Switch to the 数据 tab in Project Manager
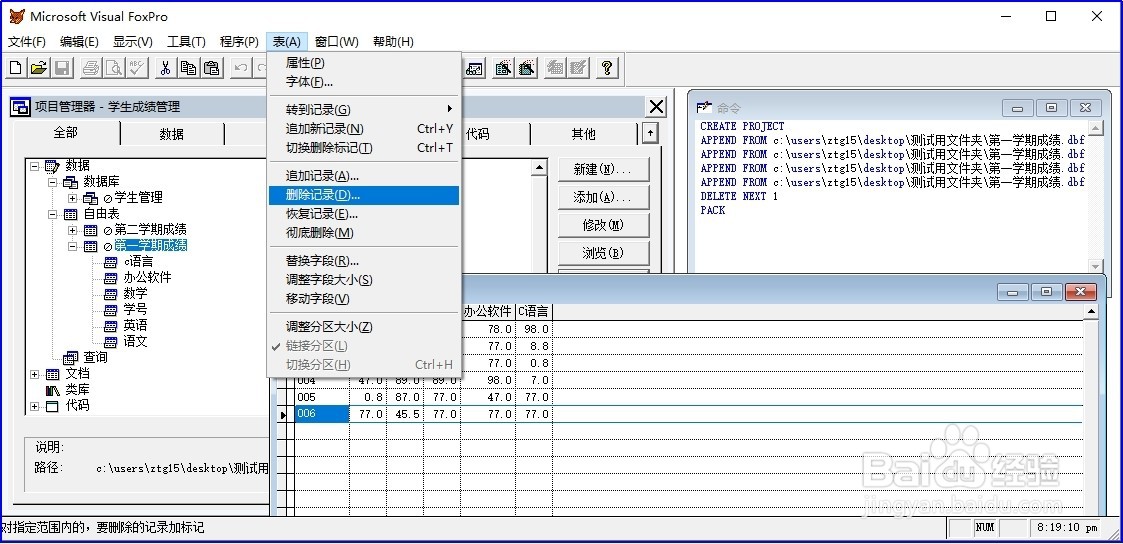1123x544 pixels. point(172,134)
